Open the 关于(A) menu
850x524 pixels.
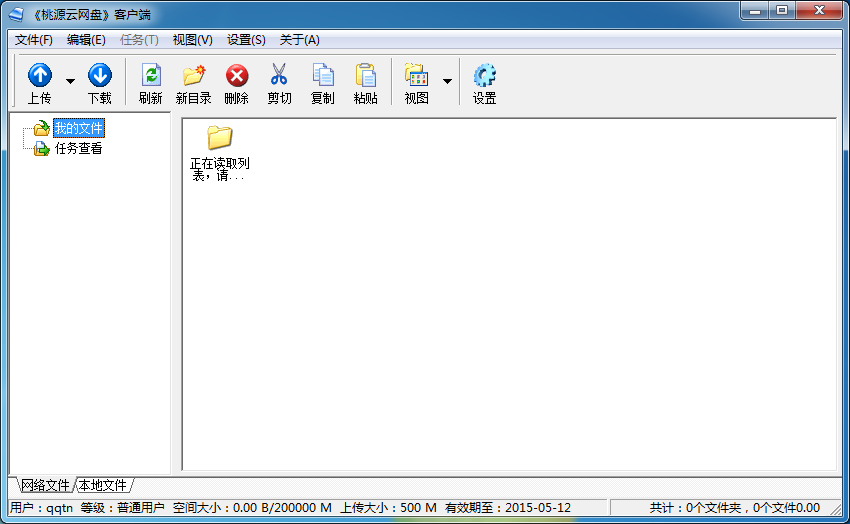click(299, 40)
